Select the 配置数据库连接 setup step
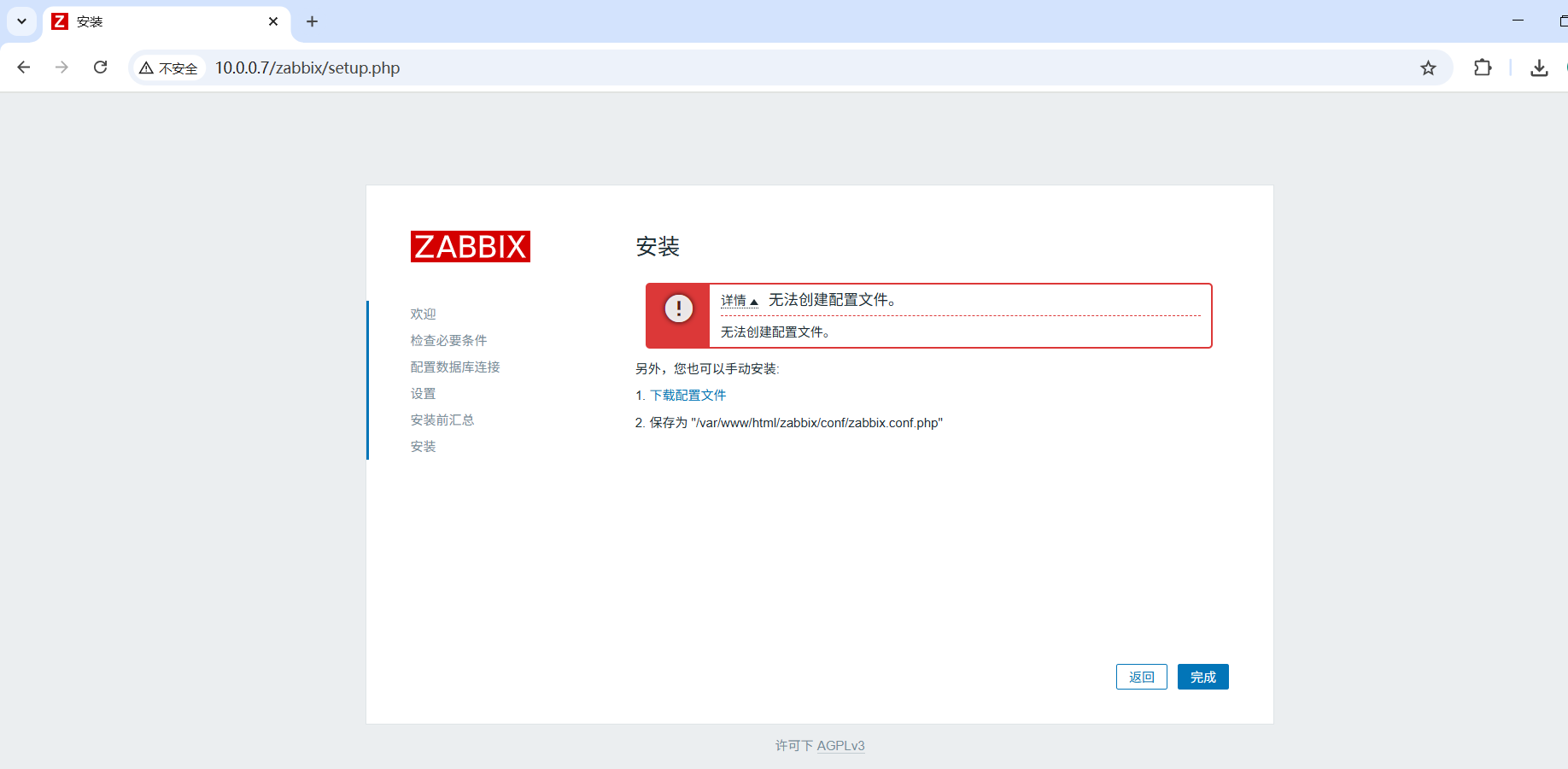 [x=455, y=367]
